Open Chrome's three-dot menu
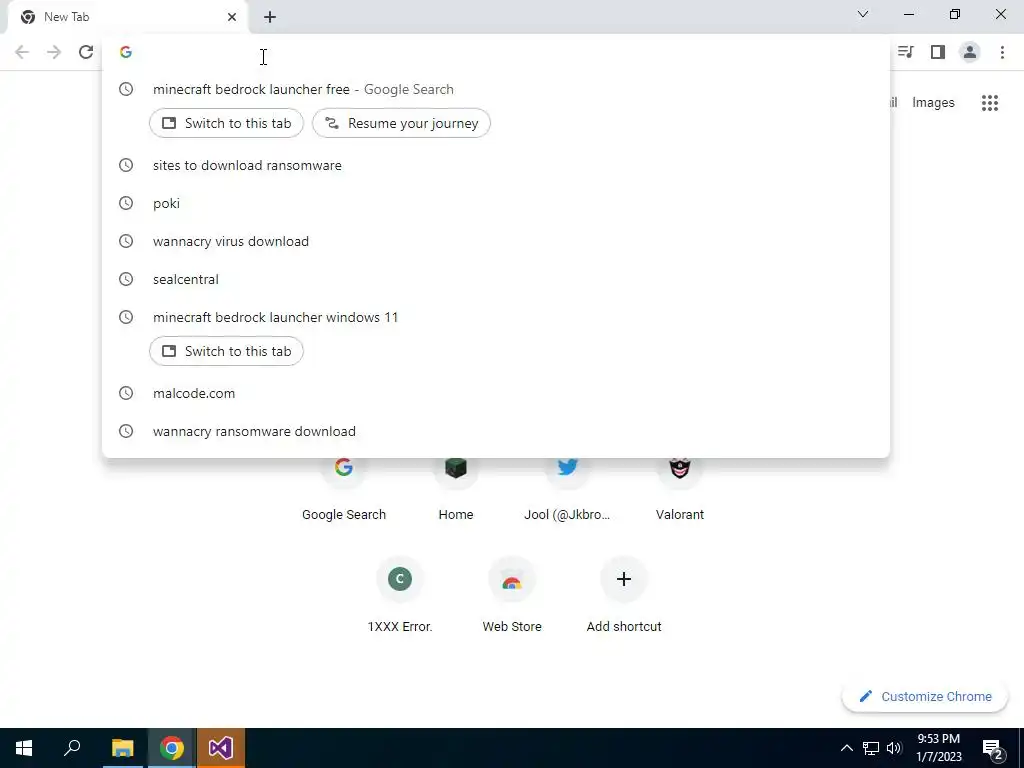The height and width of the screenshot is (768, 1024). [1002, 52]
